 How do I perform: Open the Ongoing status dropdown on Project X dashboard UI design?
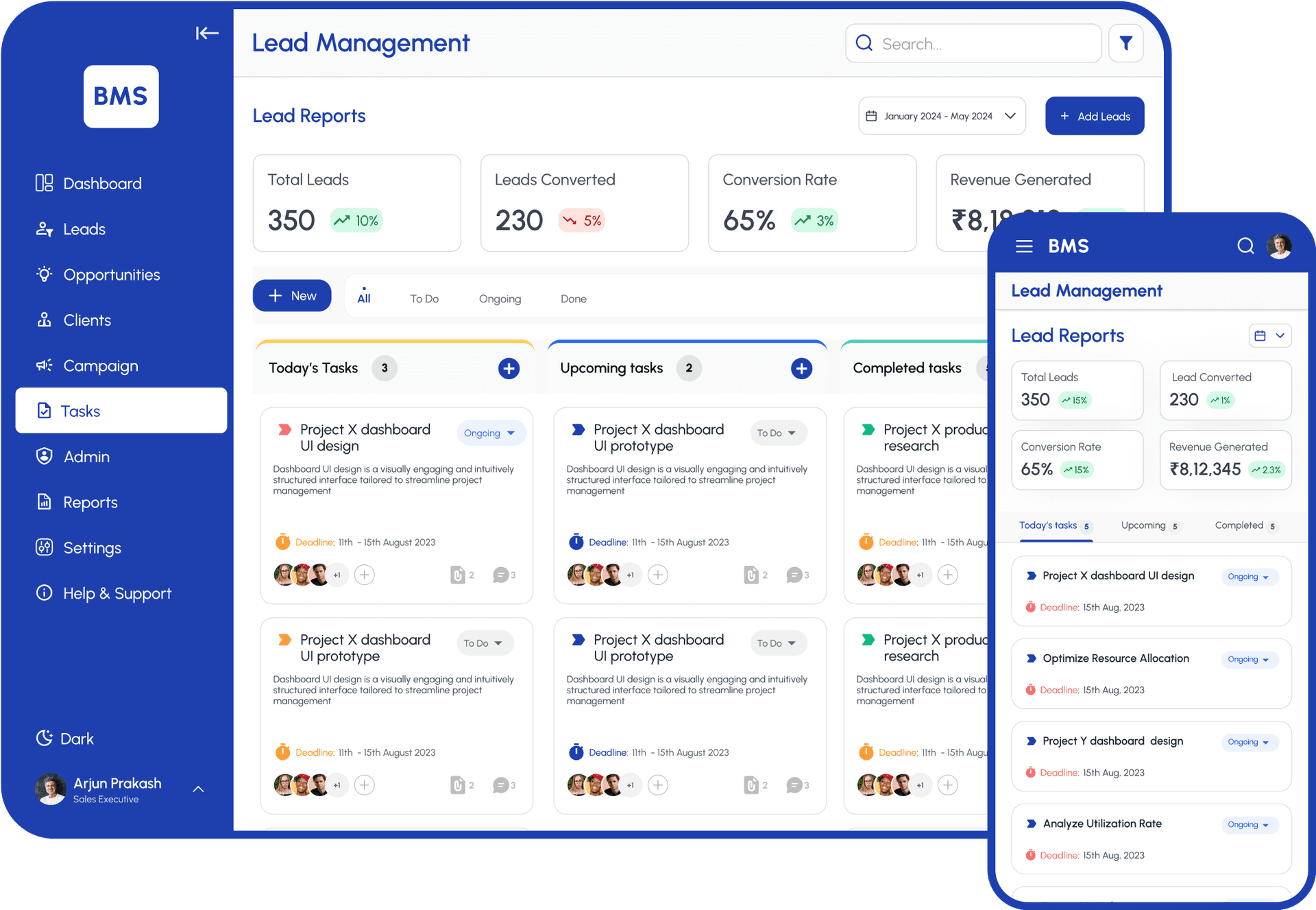click(491, 433)
